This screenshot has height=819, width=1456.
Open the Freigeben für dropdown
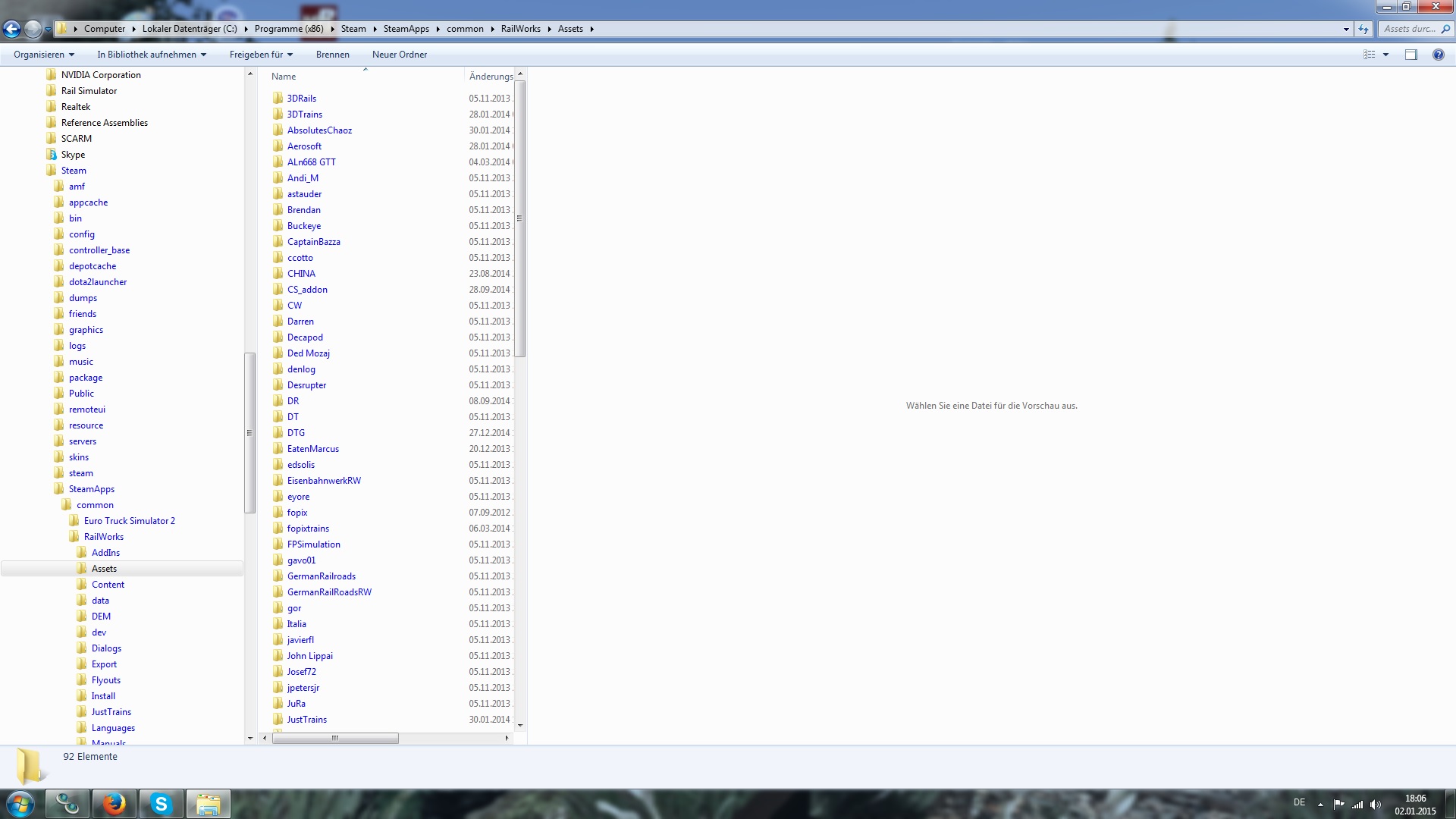coord(261,55)
